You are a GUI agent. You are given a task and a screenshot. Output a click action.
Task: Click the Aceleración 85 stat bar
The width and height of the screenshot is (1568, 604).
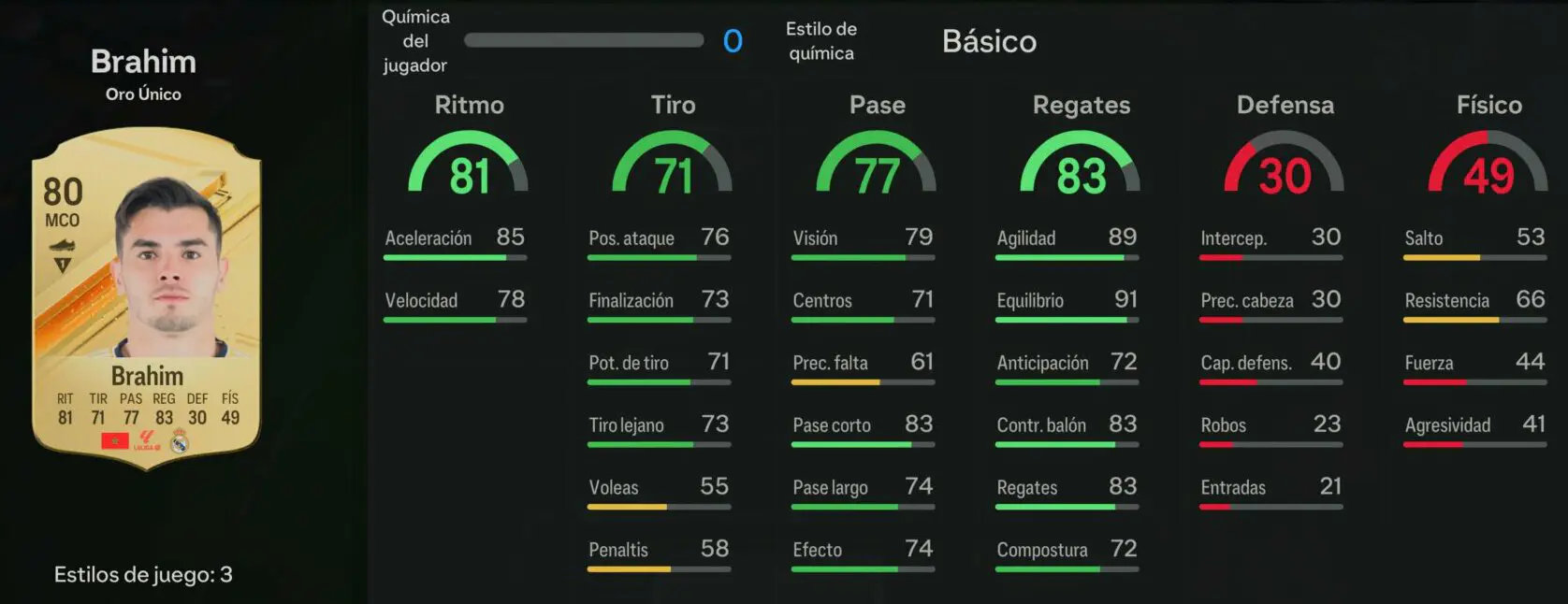point(455,257)
